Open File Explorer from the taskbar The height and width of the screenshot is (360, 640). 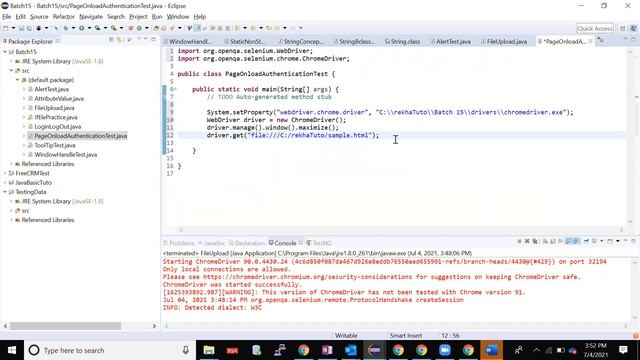(x=209, y=350)
